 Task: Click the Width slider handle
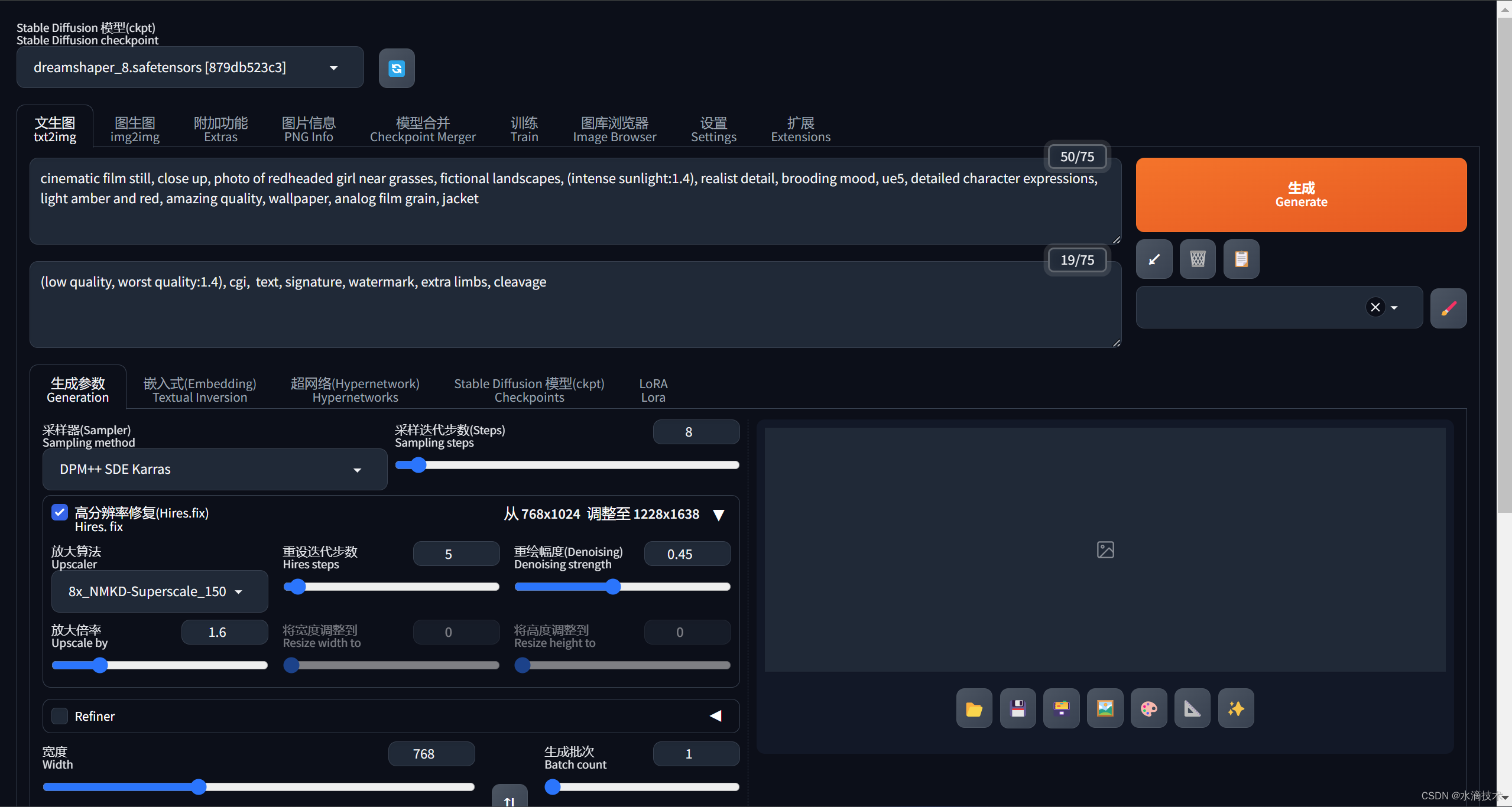tap(199, 787)
